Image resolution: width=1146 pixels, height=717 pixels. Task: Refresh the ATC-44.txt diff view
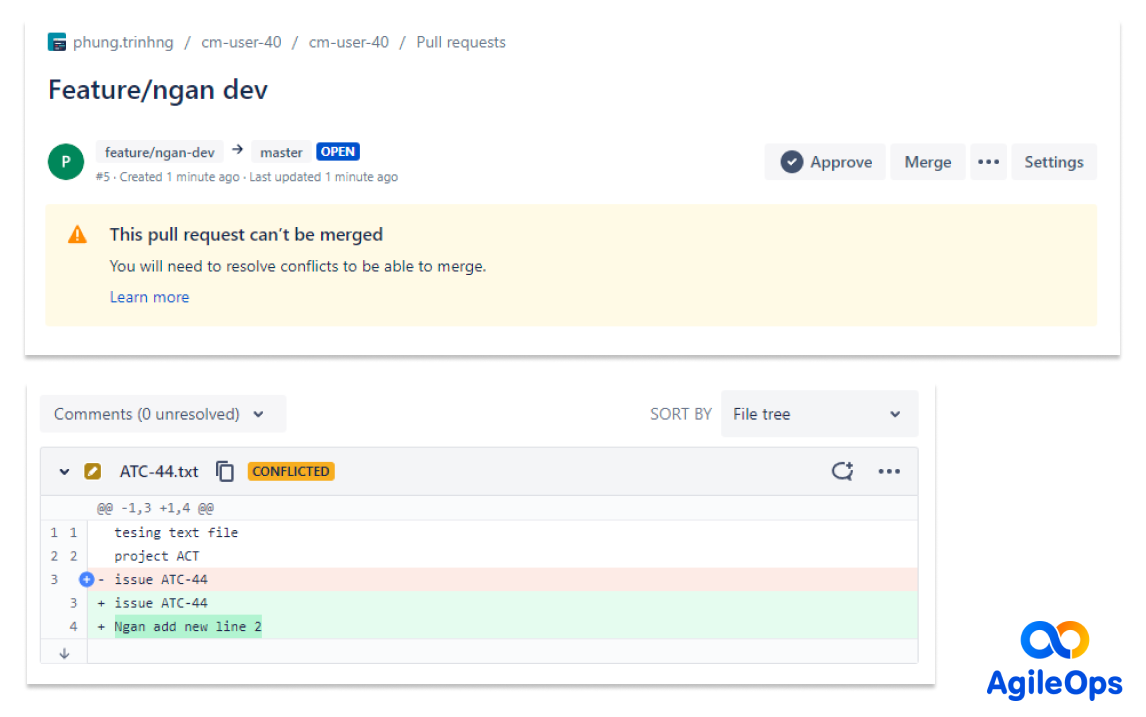coord(843,471)
